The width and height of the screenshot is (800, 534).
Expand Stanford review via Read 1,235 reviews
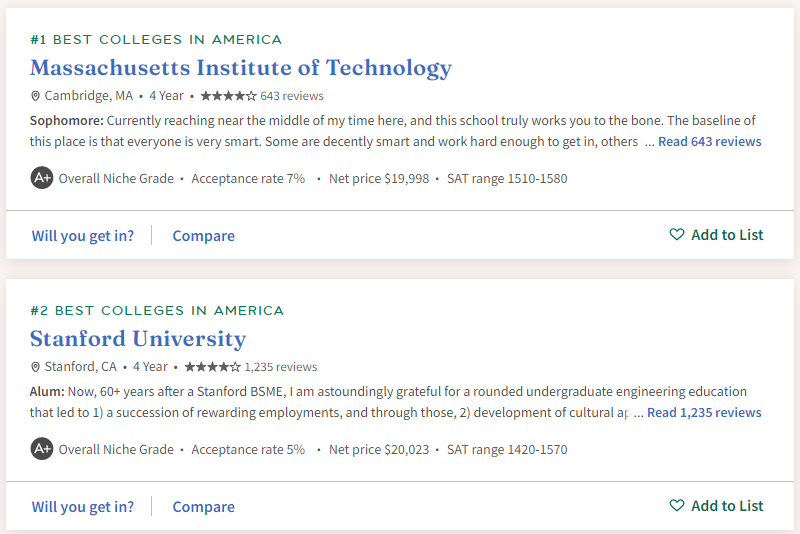pyautogui.click(x=704, y=413)
